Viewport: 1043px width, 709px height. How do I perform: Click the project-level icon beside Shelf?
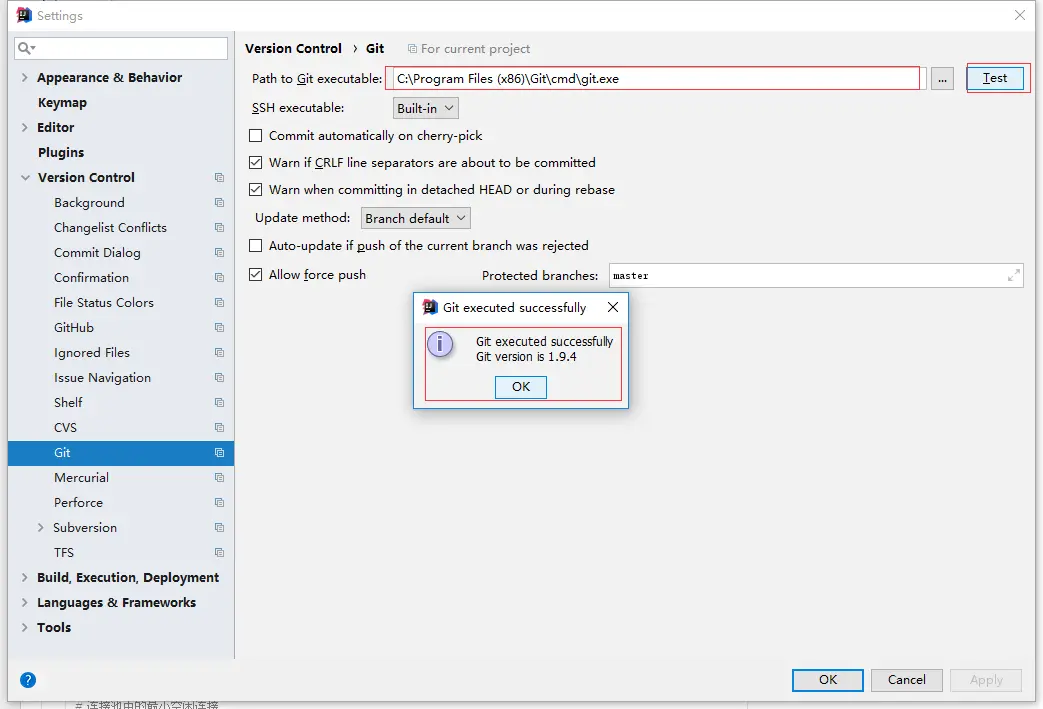220,402
